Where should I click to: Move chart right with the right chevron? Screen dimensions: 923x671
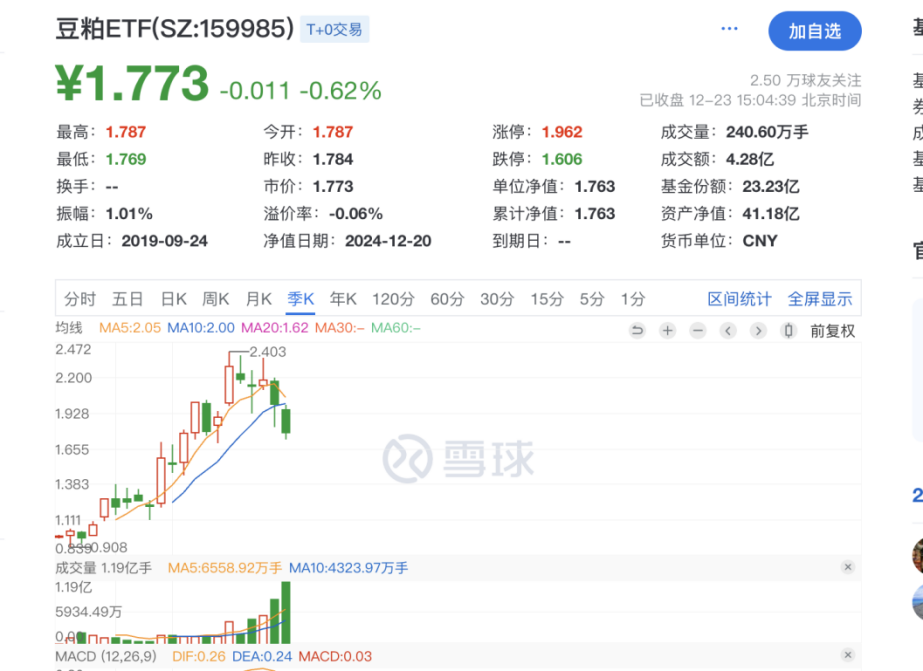pyautogui.click(x=758, y=331)
